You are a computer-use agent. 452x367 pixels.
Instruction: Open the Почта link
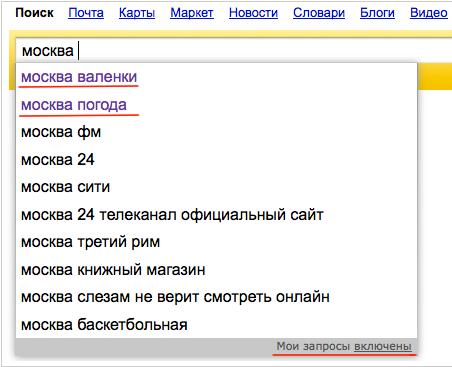(x=86, y=13)
